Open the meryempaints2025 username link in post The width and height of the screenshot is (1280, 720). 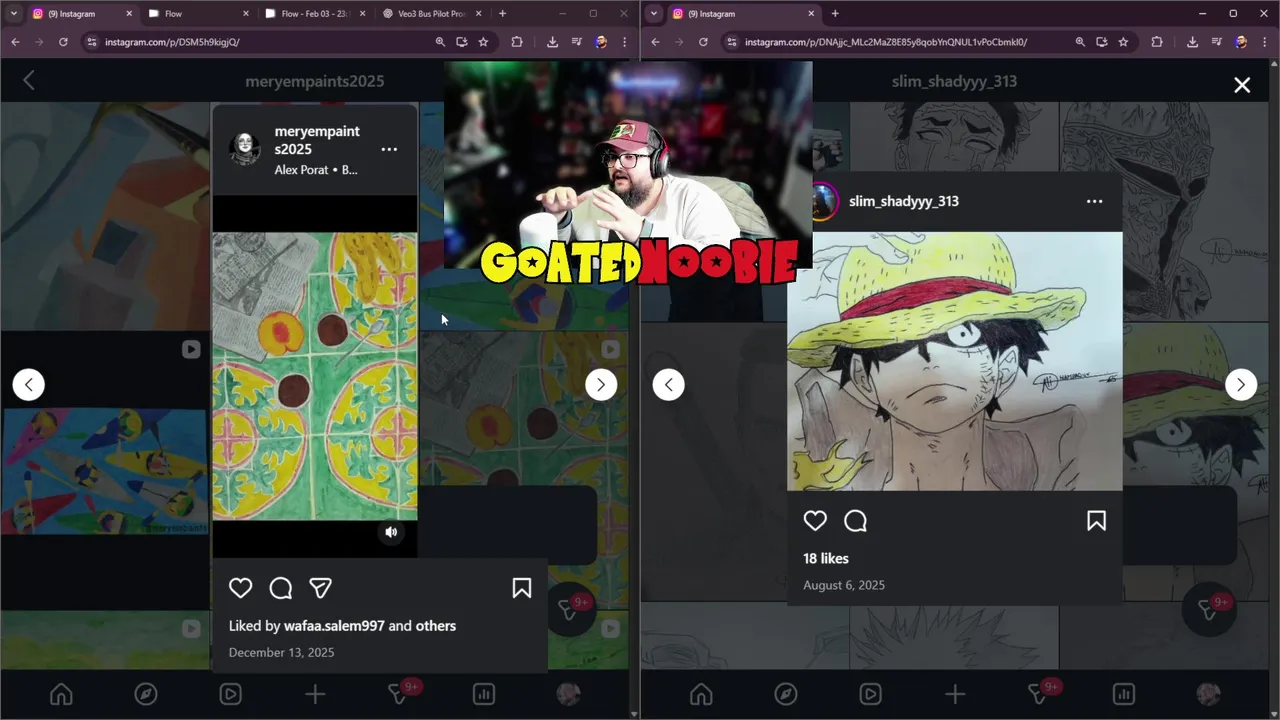317,140
